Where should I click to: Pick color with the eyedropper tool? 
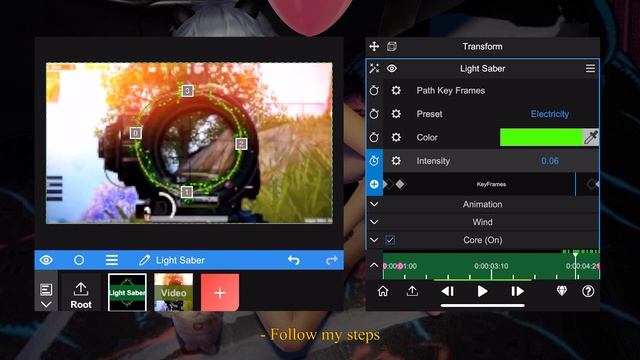pyautogui.click(x=591, y=137)
